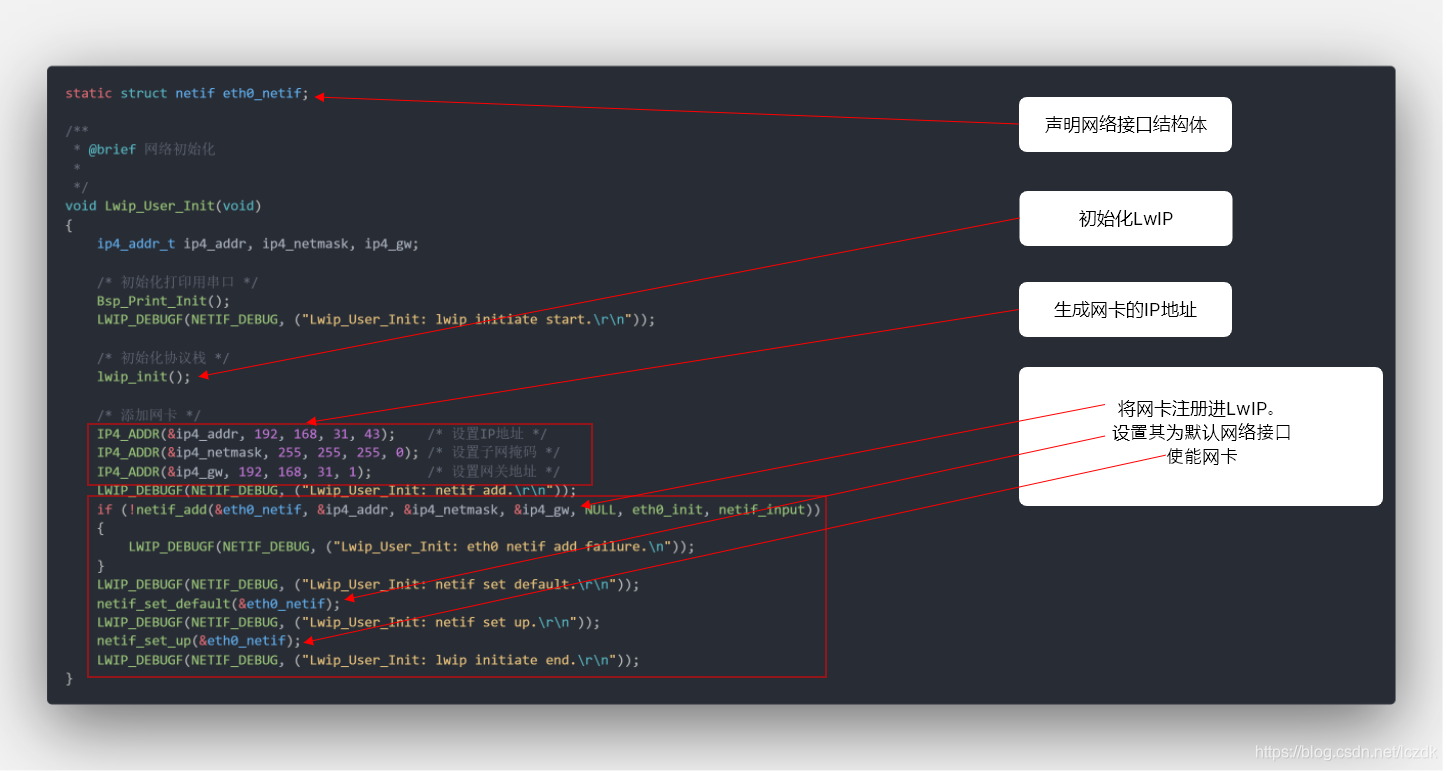Click the 'netif_set_up(&eth0_netif);' call
1447x771 pixels.
click(199, 640)
